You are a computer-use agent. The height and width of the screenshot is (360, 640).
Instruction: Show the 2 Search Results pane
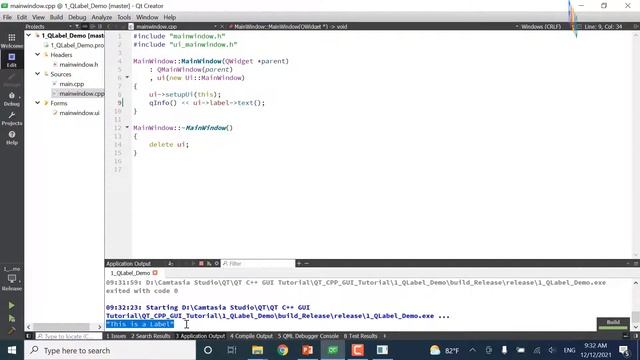pos(151,336)
